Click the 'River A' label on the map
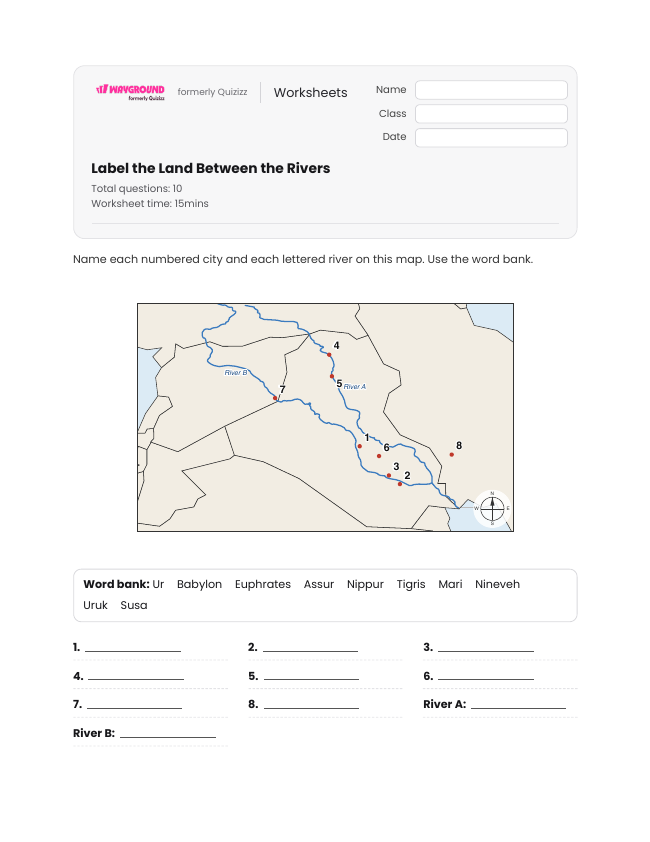The width and height of the screenshot is (650, 842). point(355,387)
